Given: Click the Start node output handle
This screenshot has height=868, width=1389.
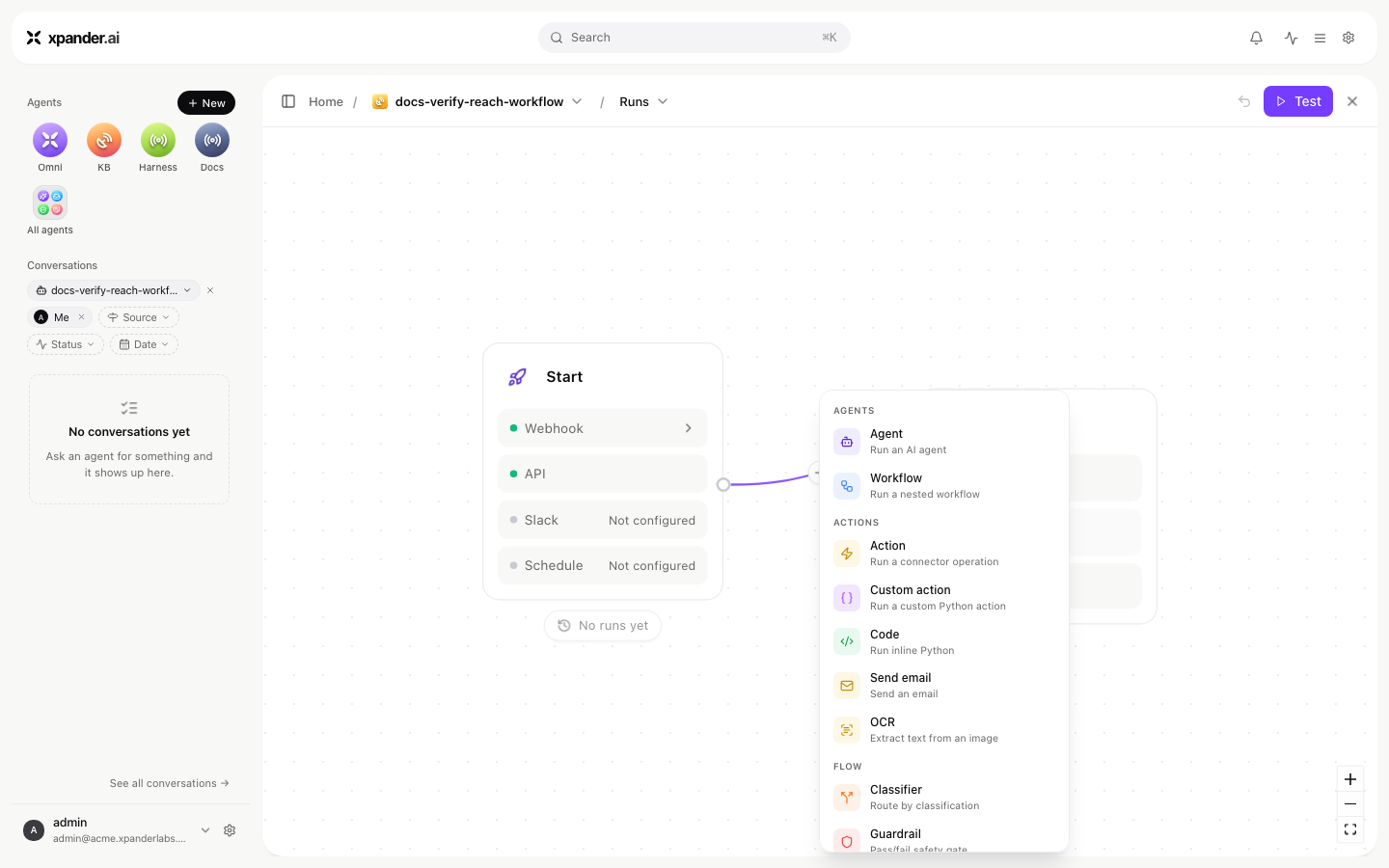Looking at the screenshot, I should [x=723, y=484].
